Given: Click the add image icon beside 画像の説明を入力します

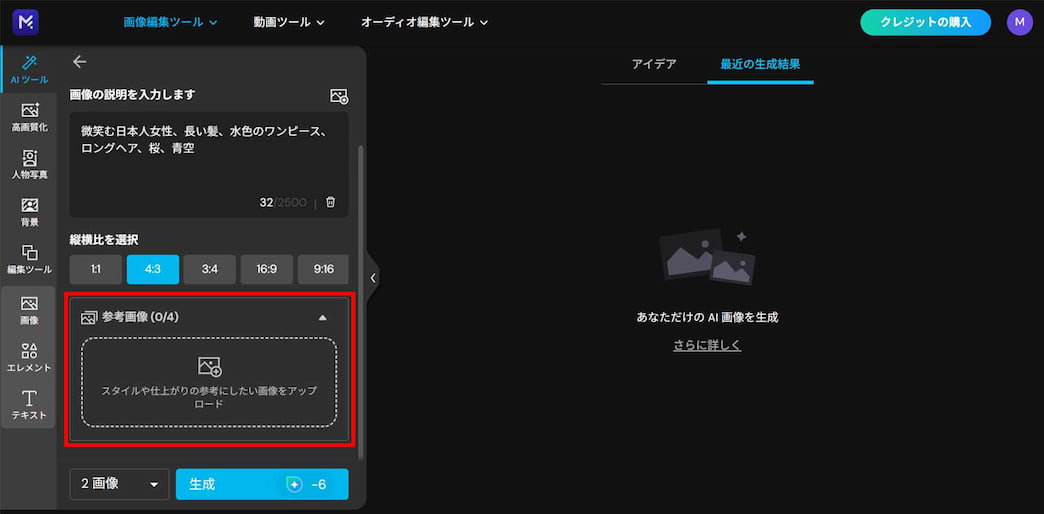Looking at the screenshot, I should click(x=339, y=97).
